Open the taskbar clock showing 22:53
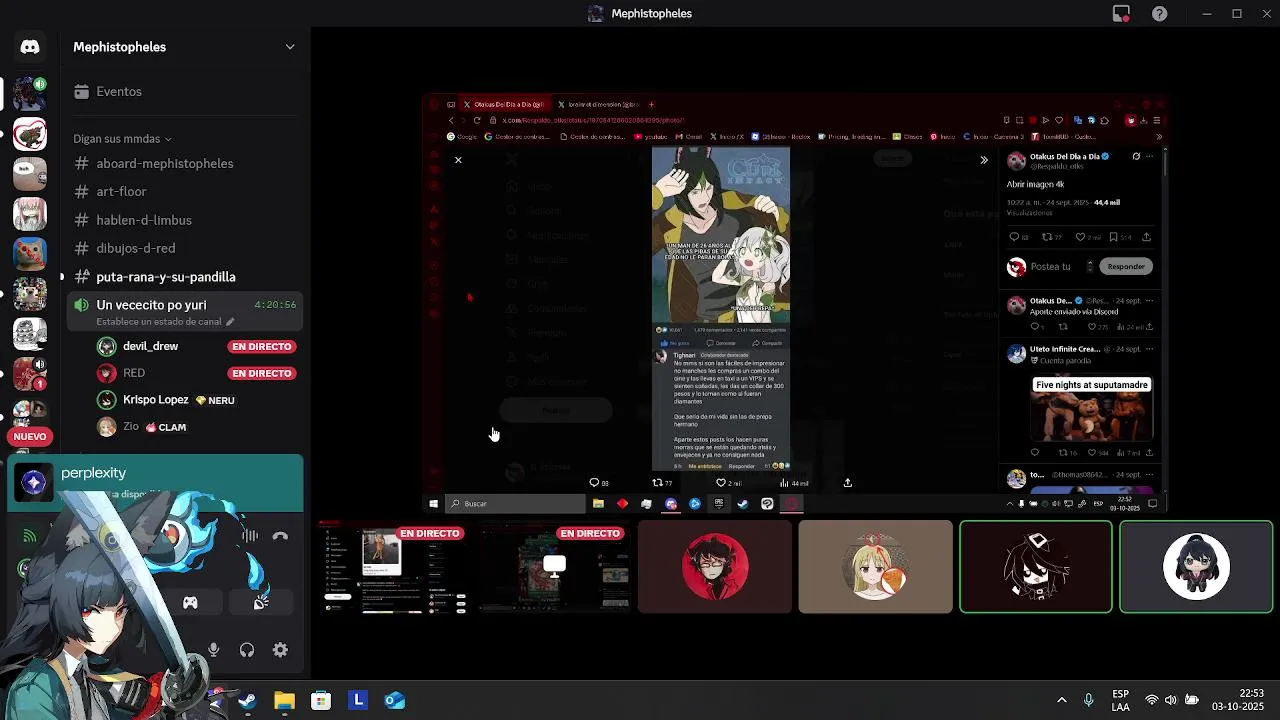This screenshot has width=1280, height=720. pyautogui.click(x=1238, y=700)
